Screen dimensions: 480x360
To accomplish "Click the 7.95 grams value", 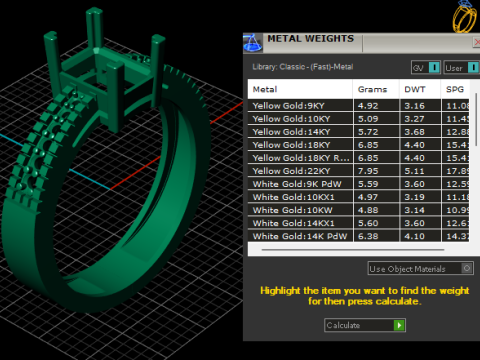I will (x=368, y=171).
